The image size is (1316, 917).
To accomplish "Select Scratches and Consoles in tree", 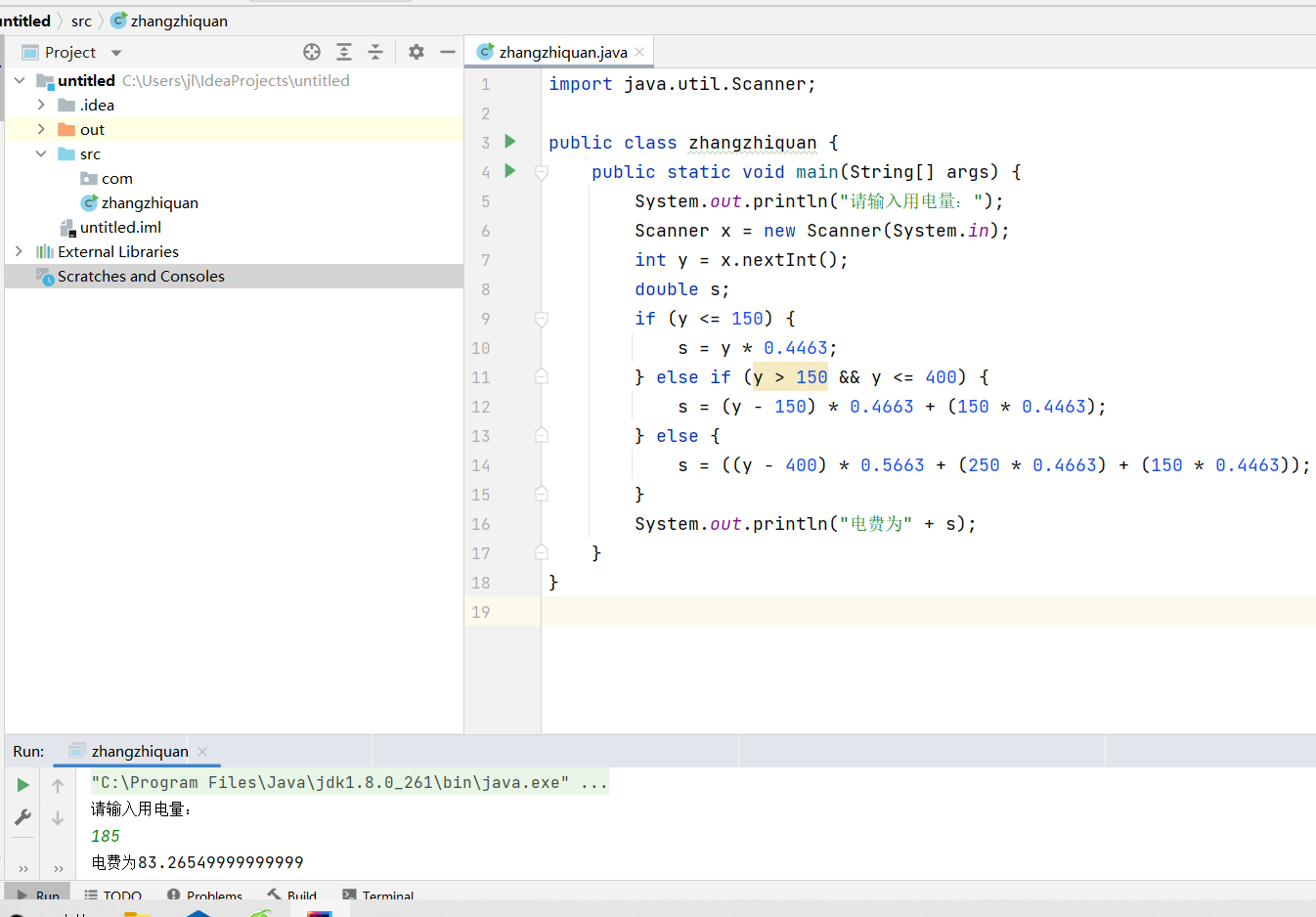I will coord(141,276).
